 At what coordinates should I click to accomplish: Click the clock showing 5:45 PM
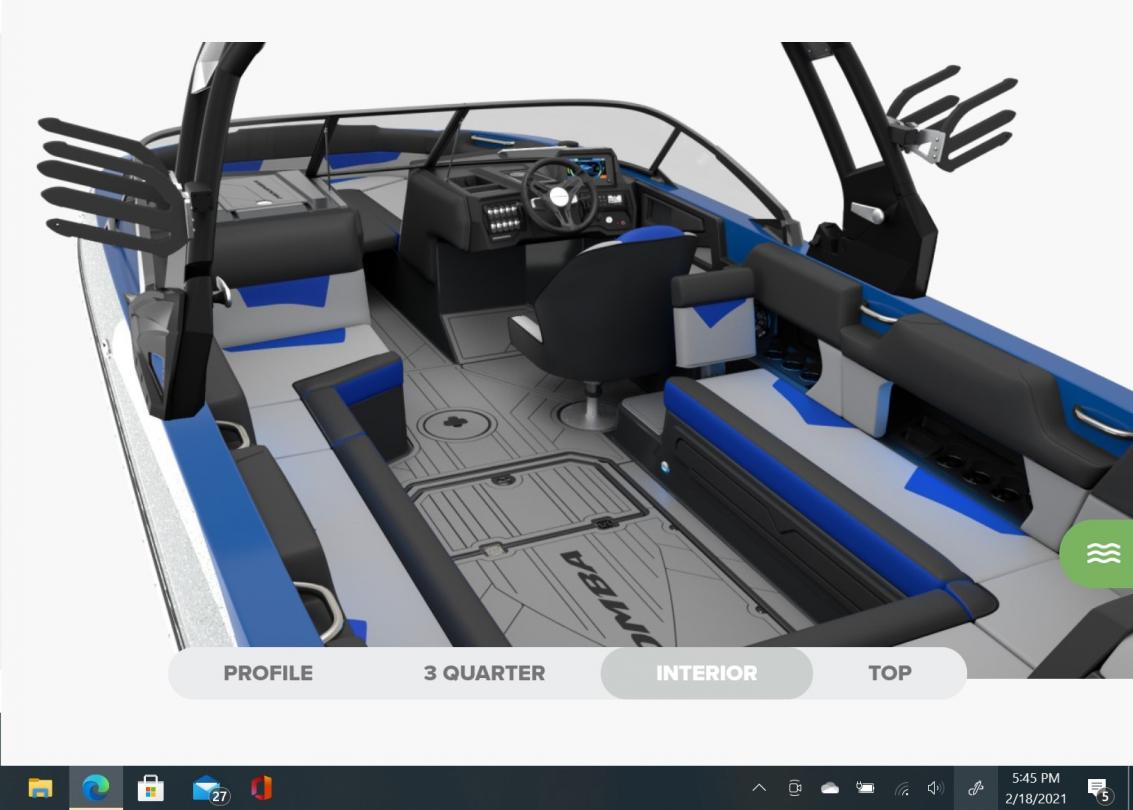[x=1035, y=788]
